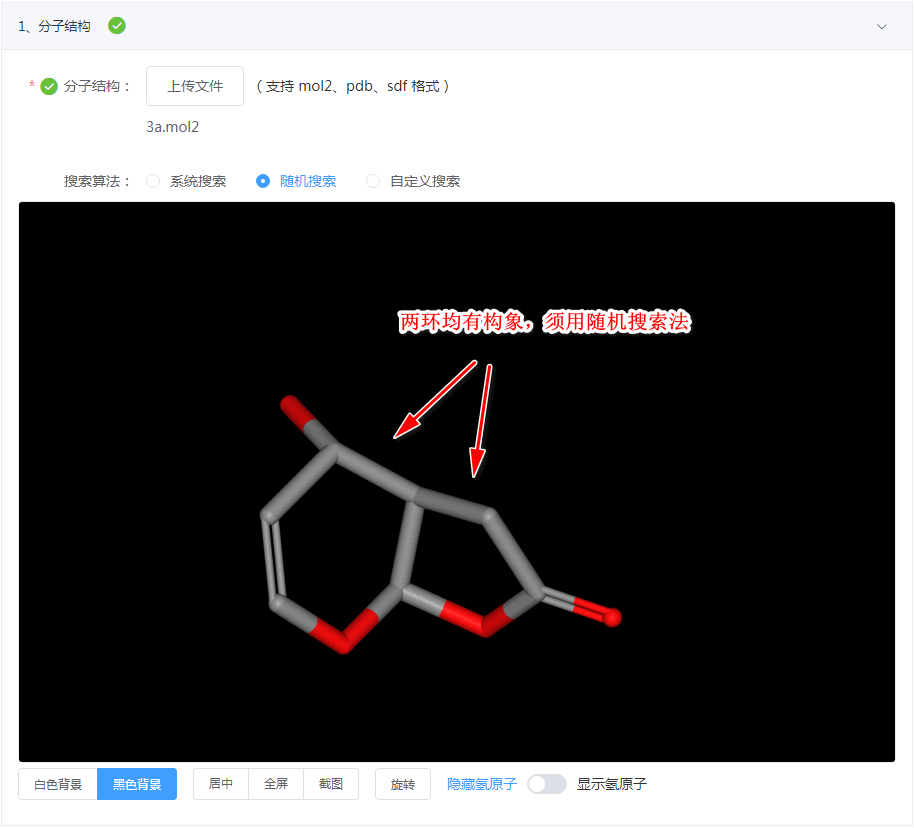Activate the 居中 center molecule control
The image size is (914, 828).
220,784
